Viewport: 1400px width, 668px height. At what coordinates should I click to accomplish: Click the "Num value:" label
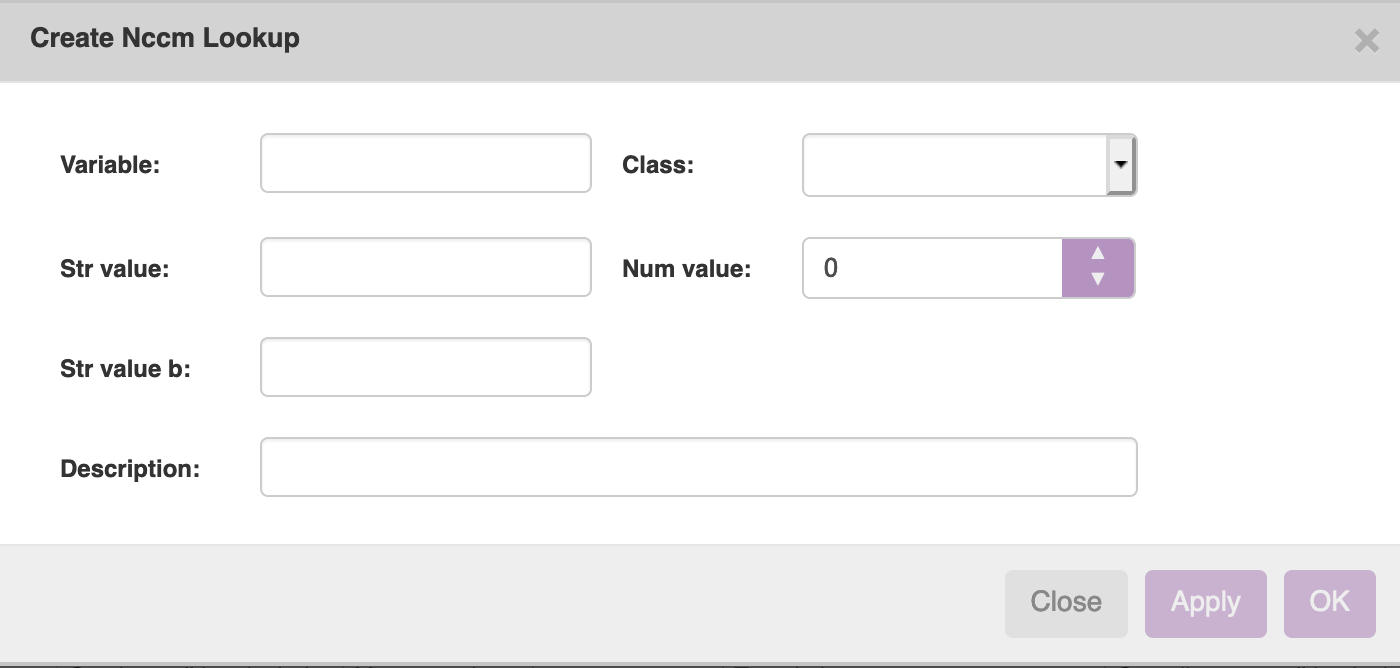(x=686, y=268)
